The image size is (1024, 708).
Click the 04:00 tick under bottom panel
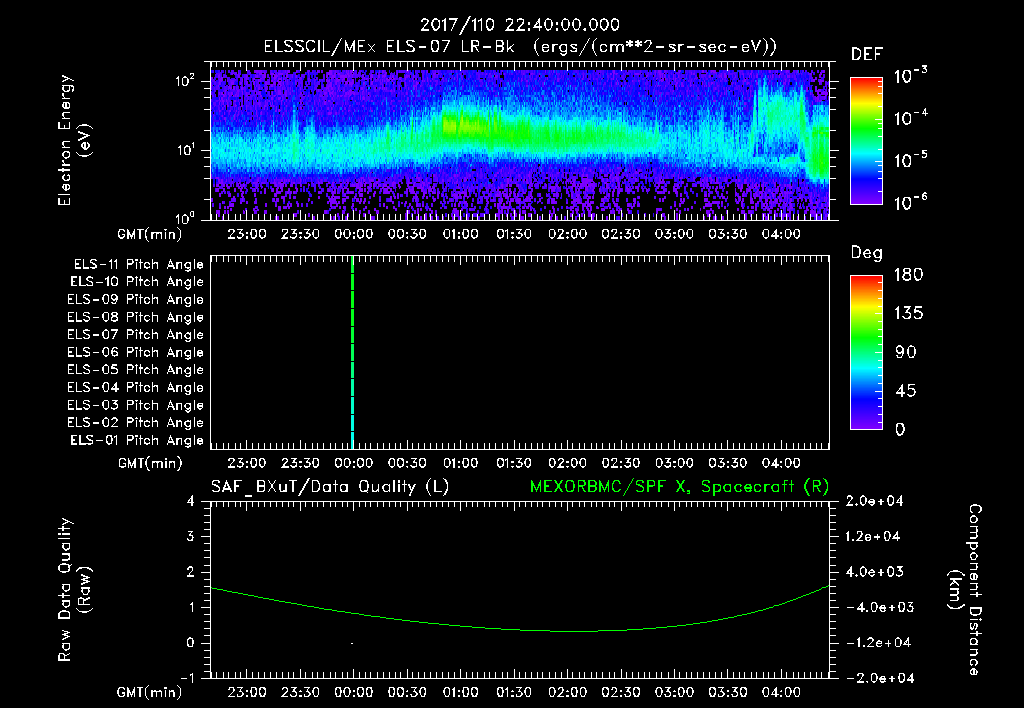[x=781, y=692]
